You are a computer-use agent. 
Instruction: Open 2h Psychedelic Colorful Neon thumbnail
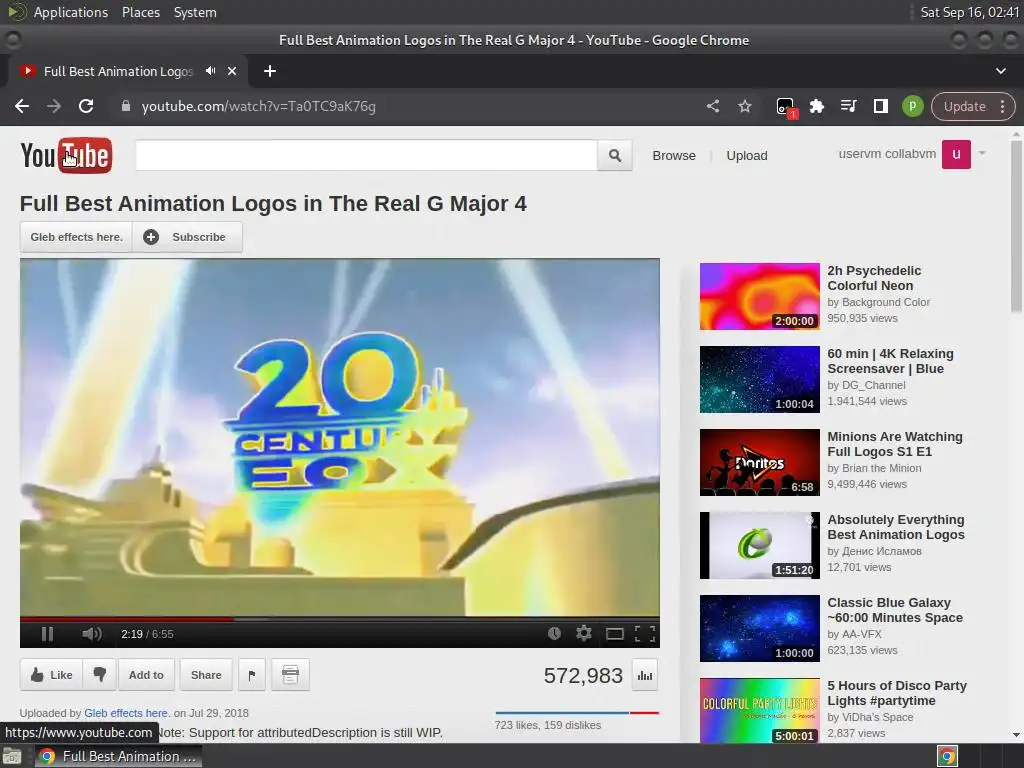tap(760, 296)
